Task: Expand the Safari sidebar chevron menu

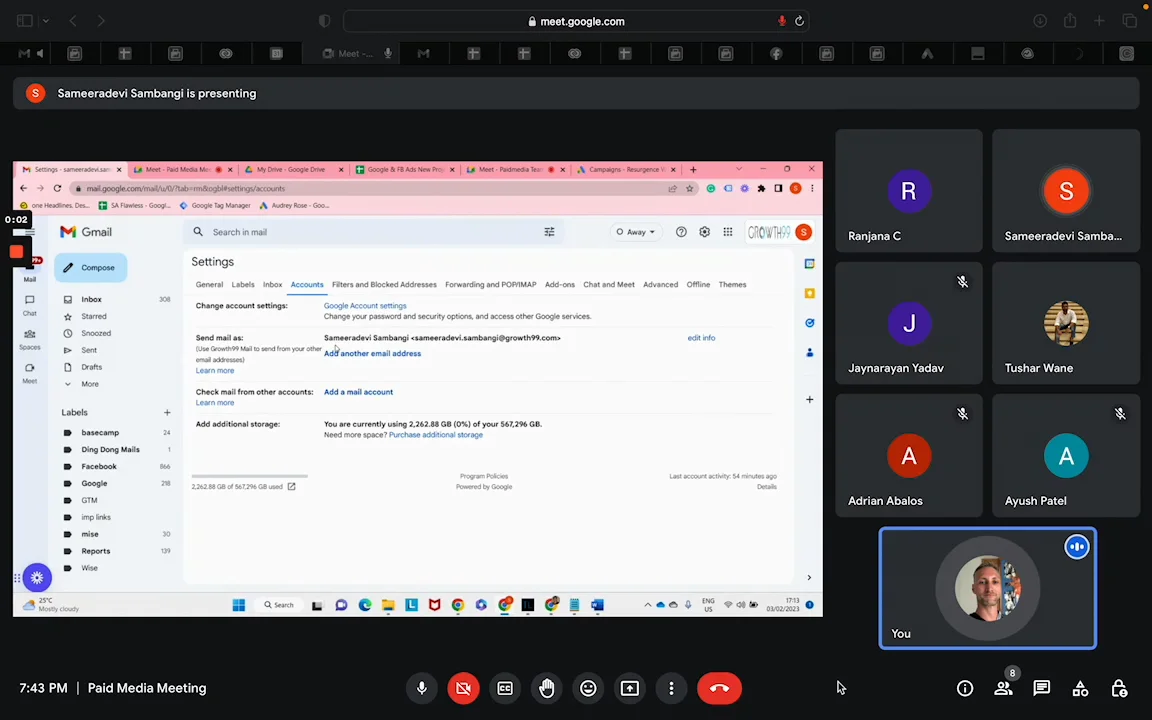Action: tap(46, 21)
